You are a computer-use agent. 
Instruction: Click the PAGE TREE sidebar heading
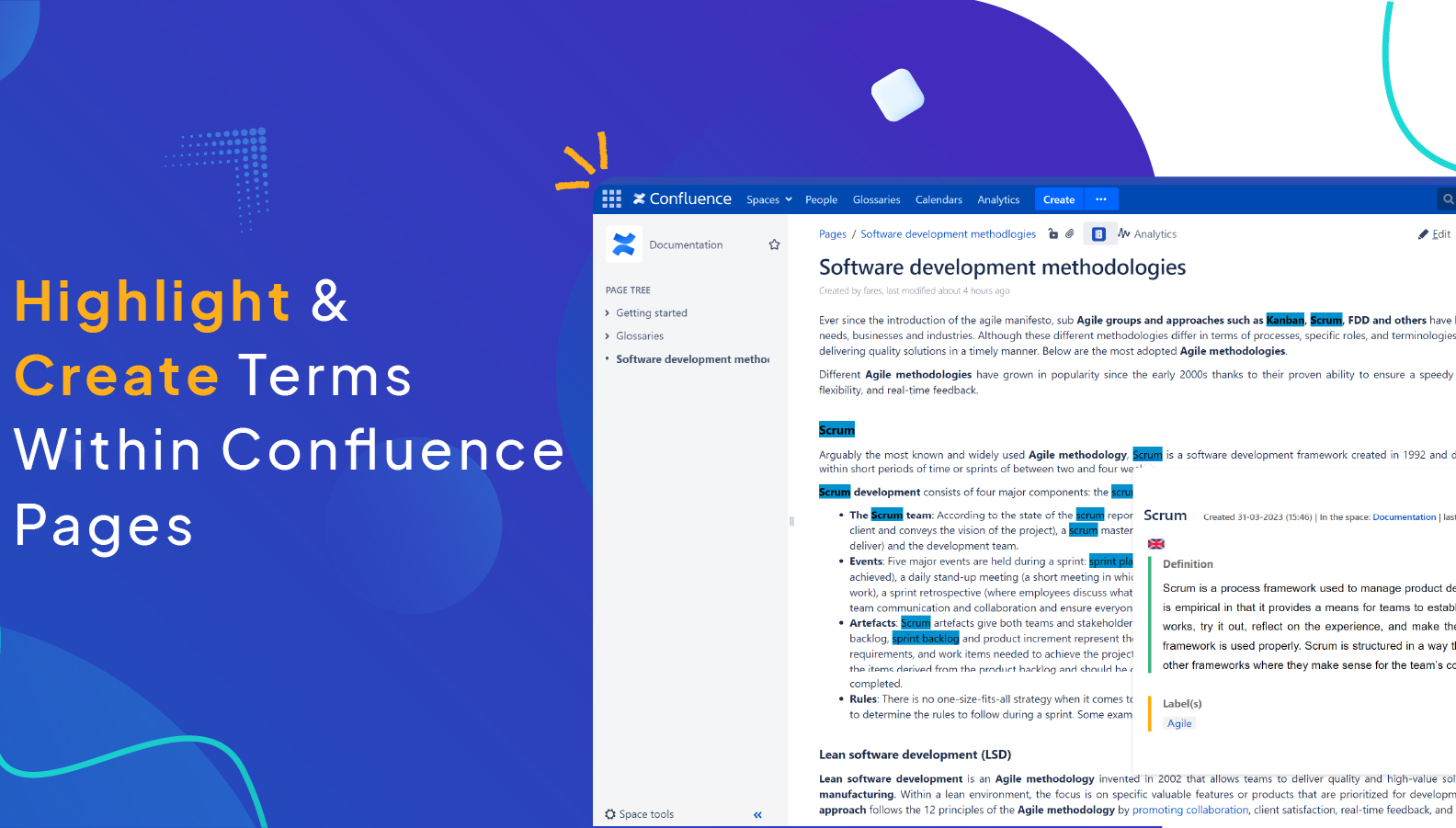tap(628, 290)
